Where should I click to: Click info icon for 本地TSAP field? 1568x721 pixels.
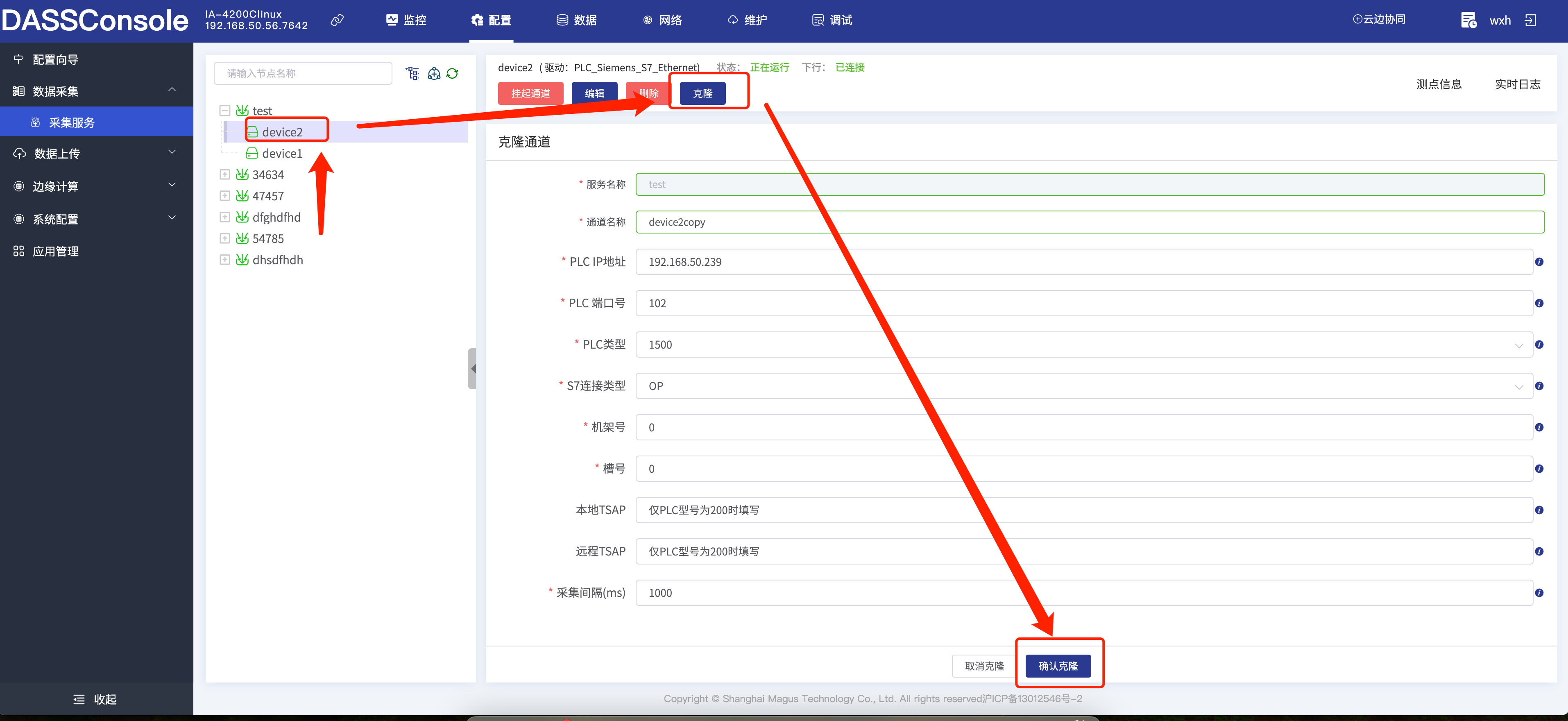[1539, 510]
